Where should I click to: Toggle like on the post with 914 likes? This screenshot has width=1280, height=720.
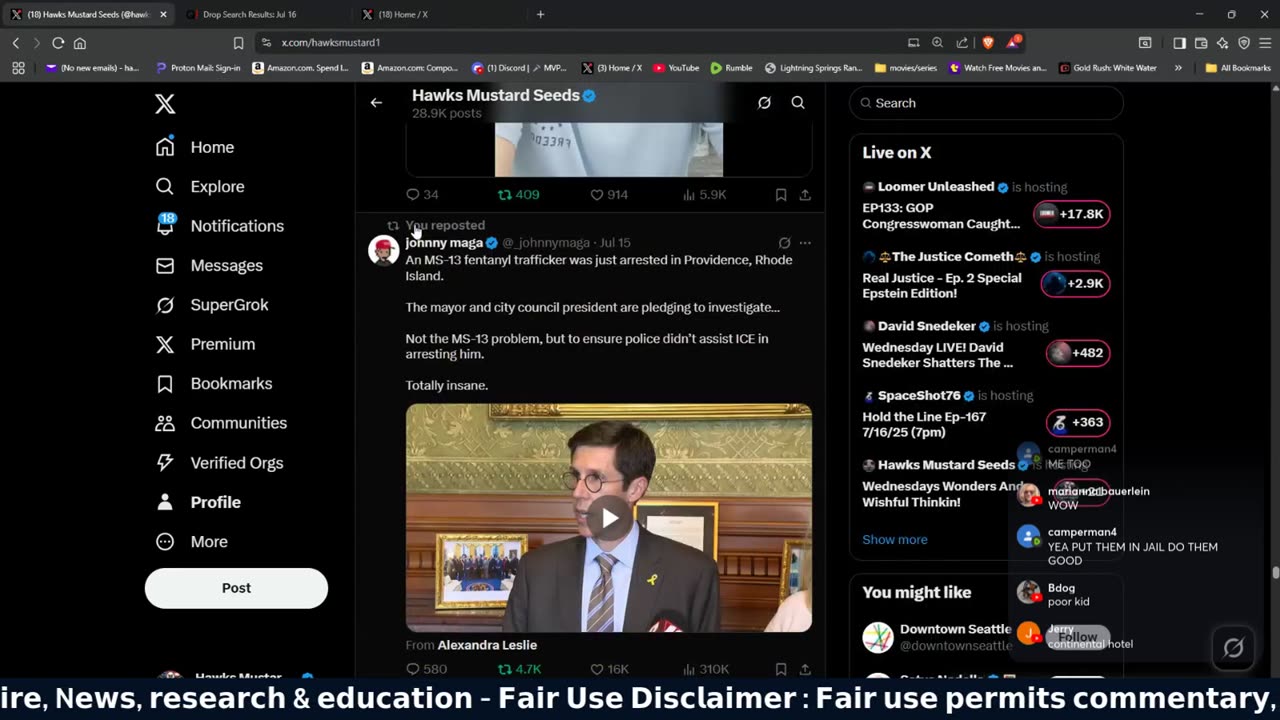609,194
